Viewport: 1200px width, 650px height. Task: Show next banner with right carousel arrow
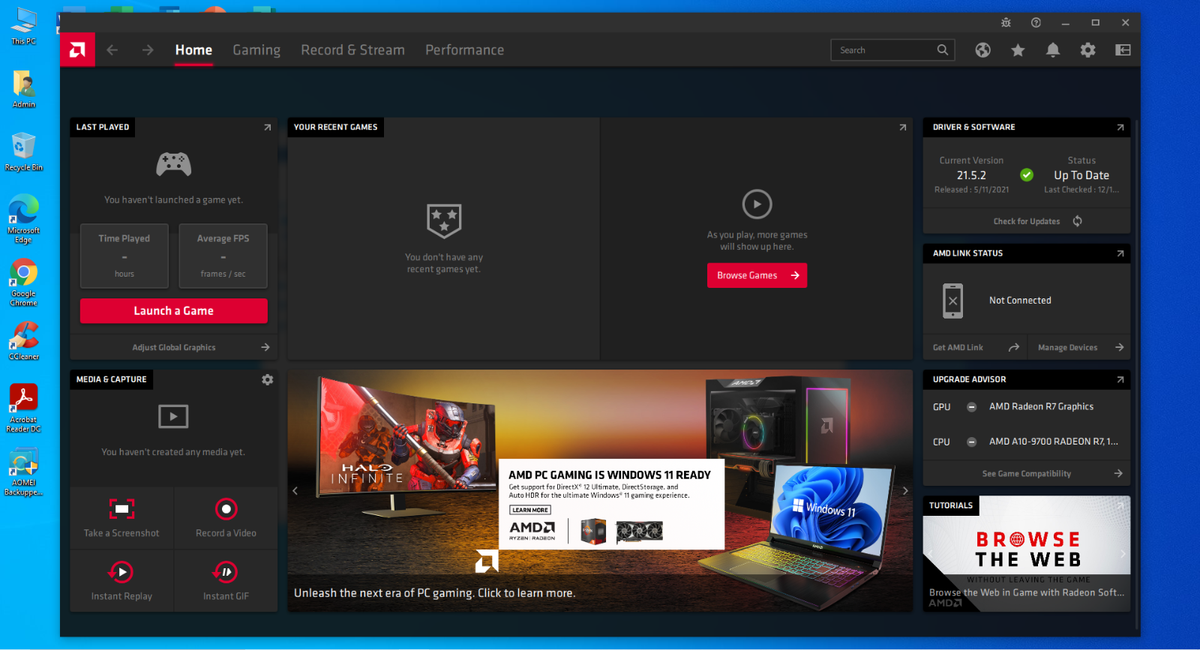click(x=905, y=491)
